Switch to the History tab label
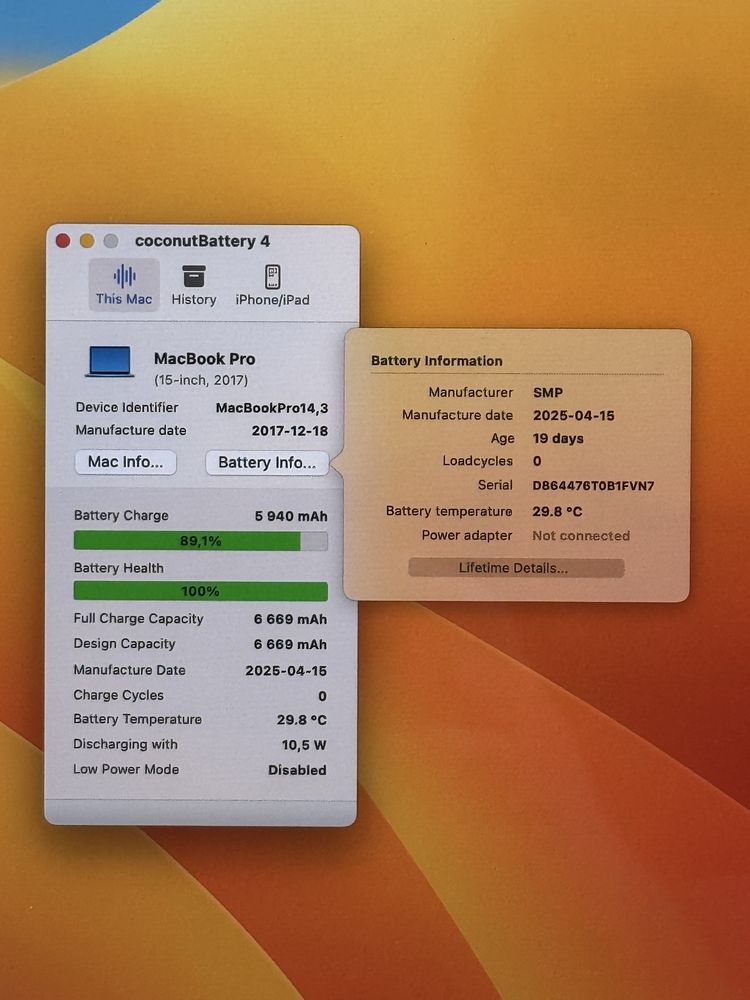 (x=194, y=299)
